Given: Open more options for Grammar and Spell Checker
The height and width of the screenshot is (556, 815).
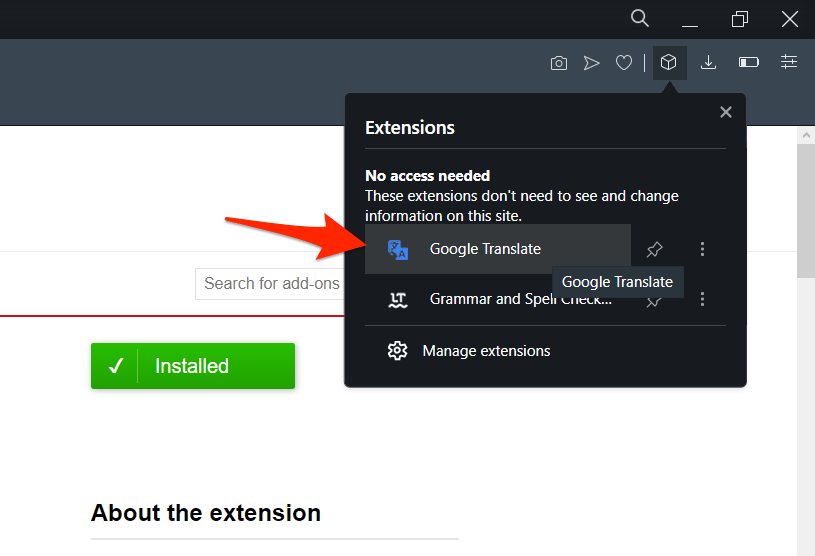Looking at the screenshot, I should click(702, 299).
